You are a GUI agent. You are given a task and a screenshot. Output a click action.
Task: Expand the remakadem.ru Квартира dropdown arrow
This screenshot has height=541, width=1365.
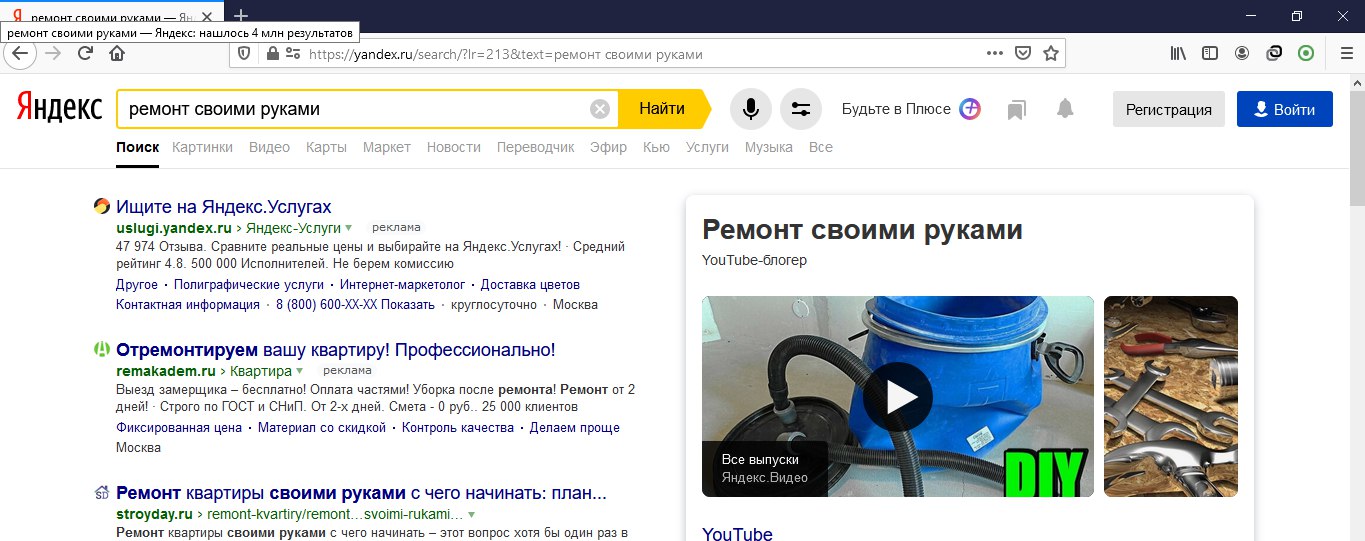point(299,371)
